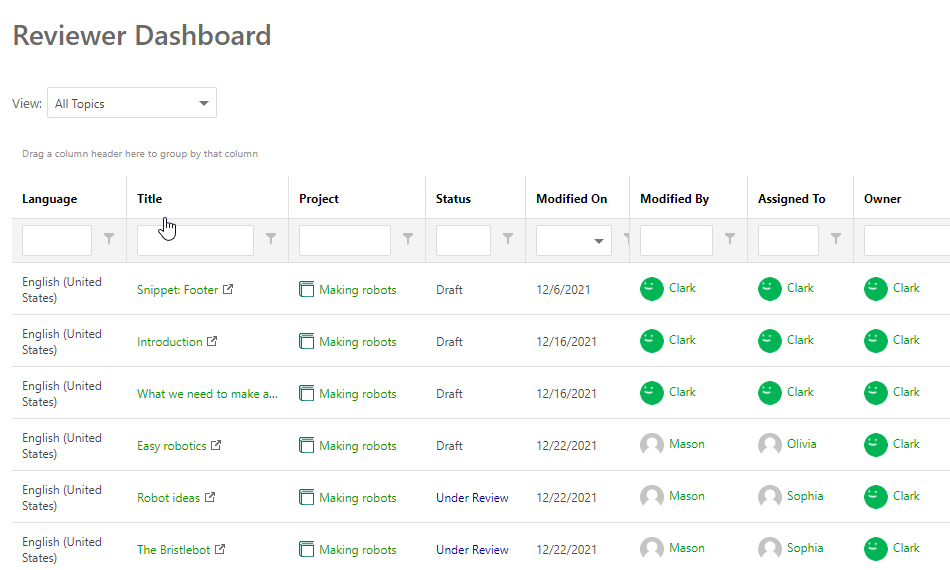Click filter icon for Modified By column
The image size is (950, 570).
[730, 239]
